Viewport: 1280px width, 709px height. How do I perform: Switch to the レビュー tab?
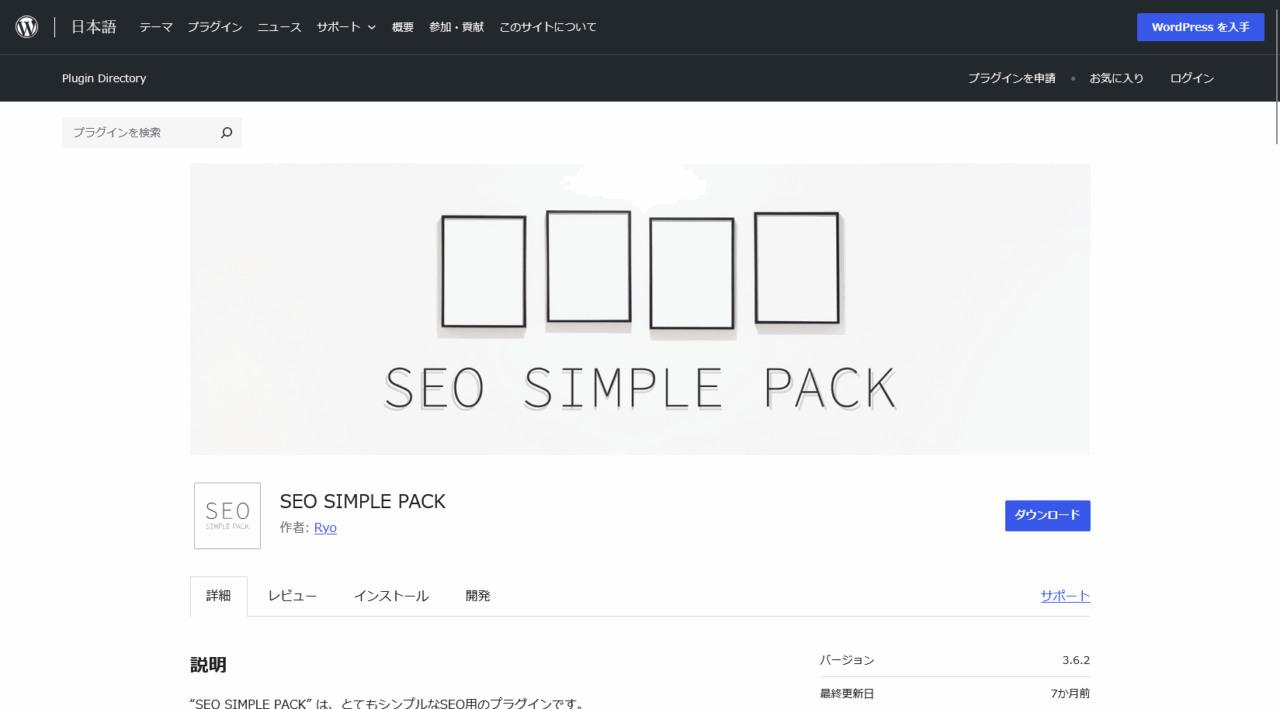tap(292, 596)
